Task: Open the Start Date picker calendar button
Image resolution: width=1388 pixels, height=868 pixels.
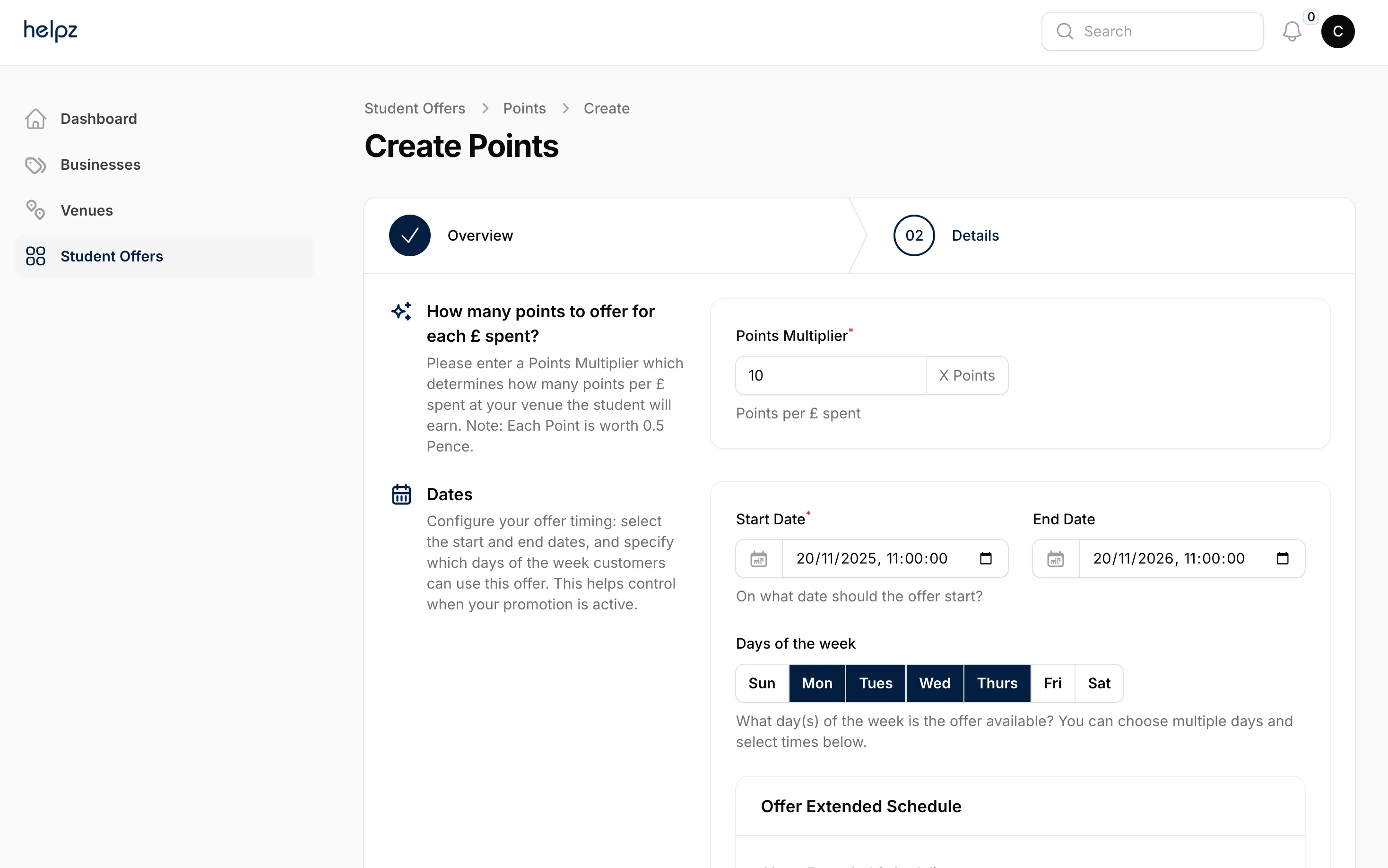Action: coord(986,559)
